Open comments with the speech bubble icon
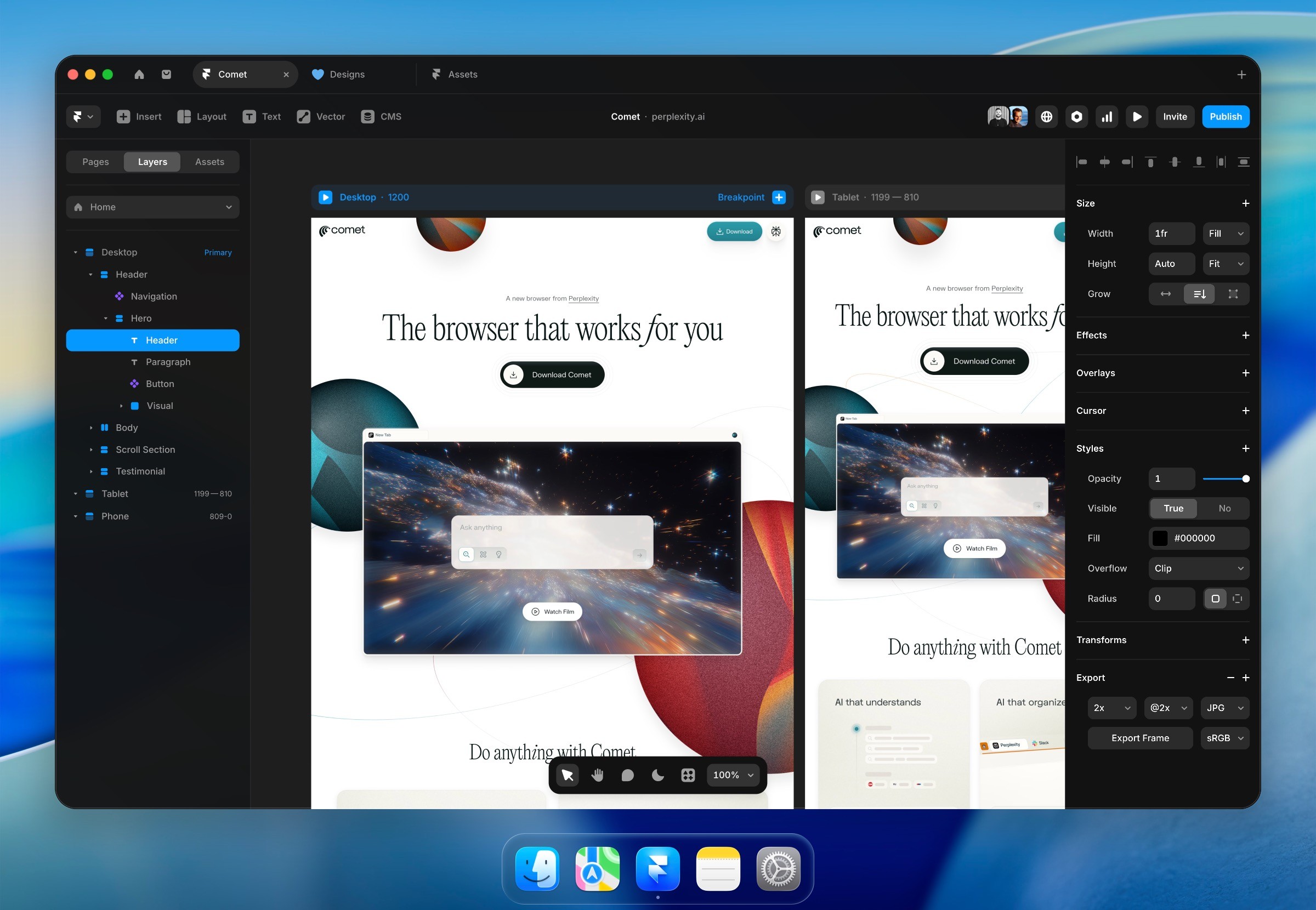The height and width of the screenshot is (910, 1316). point(628,775)
